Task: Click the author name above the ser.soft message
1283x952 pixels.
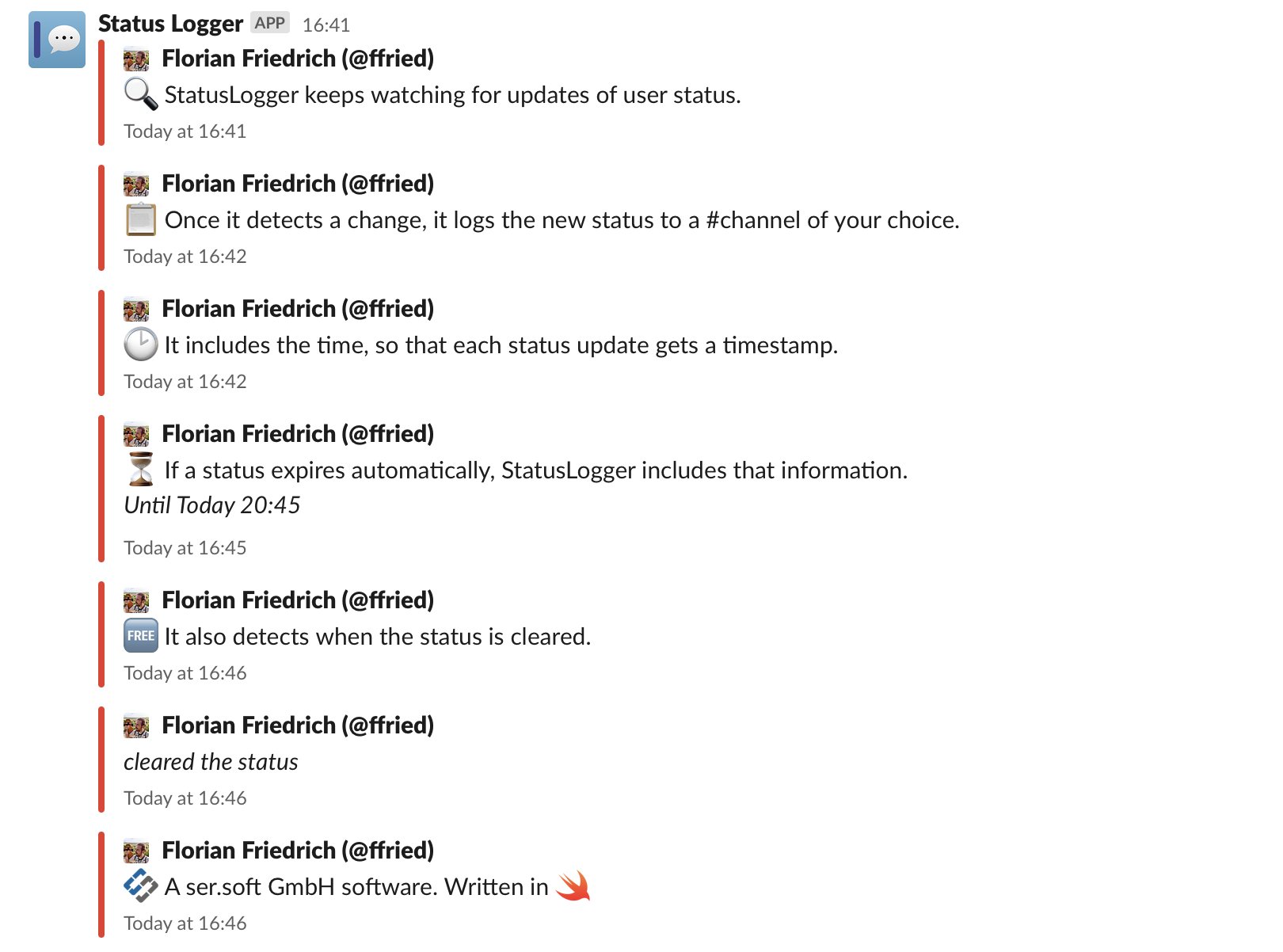Action: coord(298,851)
